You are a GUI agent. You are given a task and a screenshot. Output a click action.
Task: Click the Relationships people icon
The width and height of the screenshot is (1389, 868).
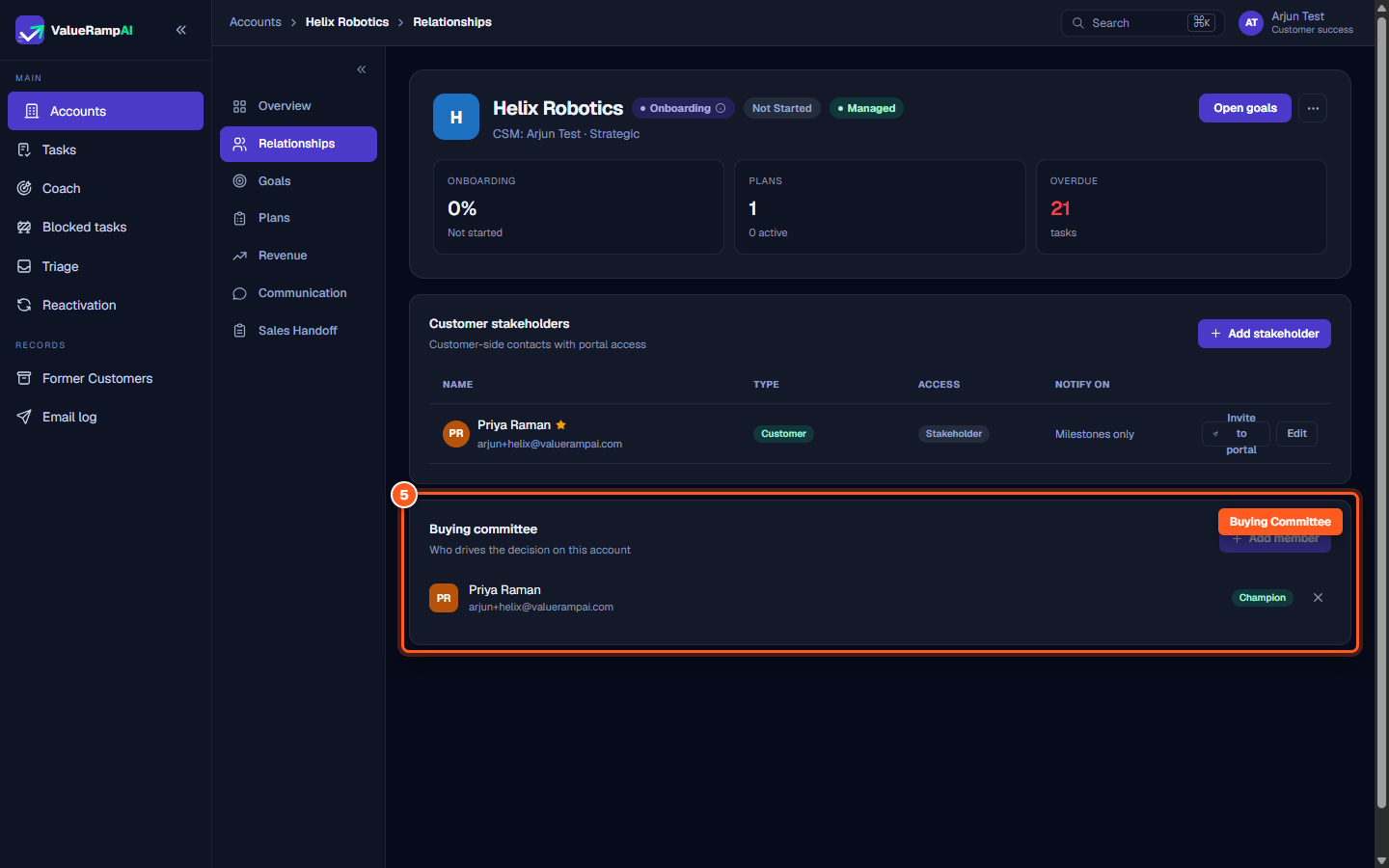(240, 144)
